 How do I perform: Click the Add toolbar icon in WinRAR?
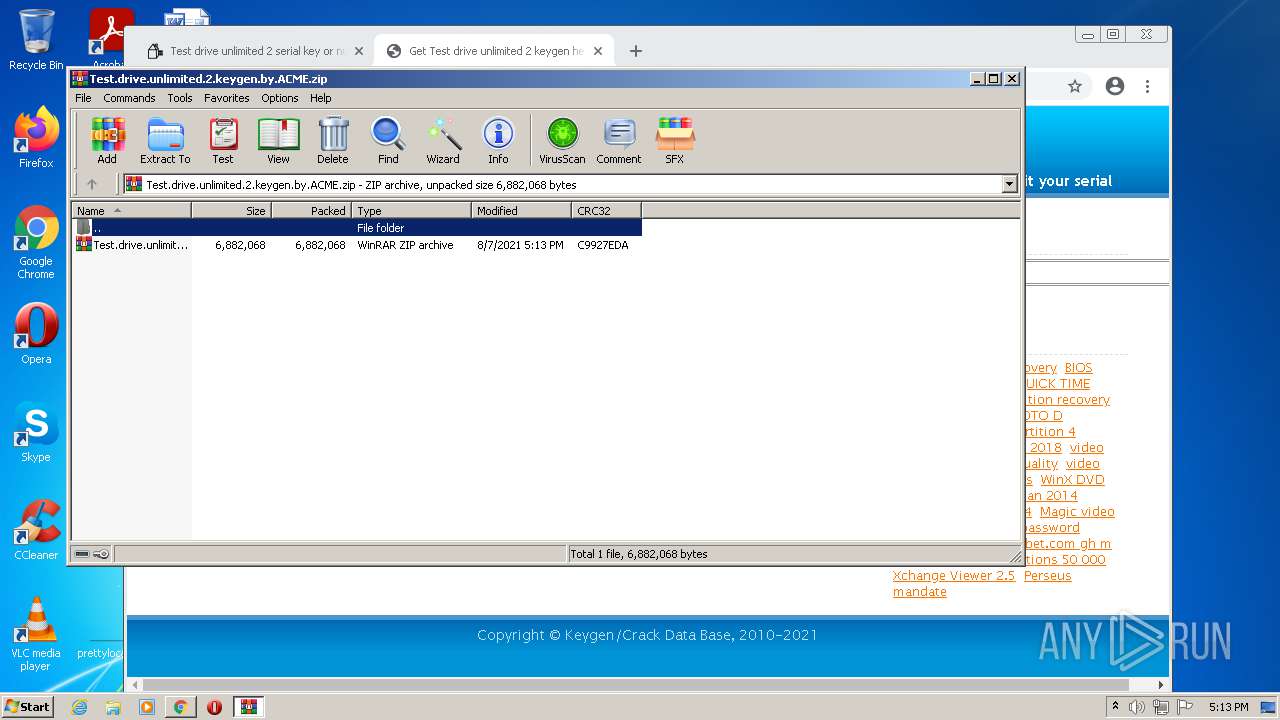(x=107, y=140)
